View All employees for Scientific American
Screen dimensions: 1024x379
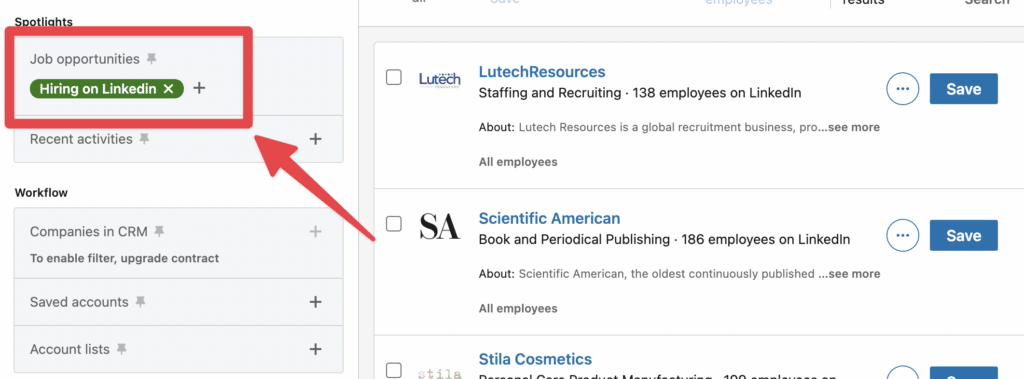(x=518, y=308)
